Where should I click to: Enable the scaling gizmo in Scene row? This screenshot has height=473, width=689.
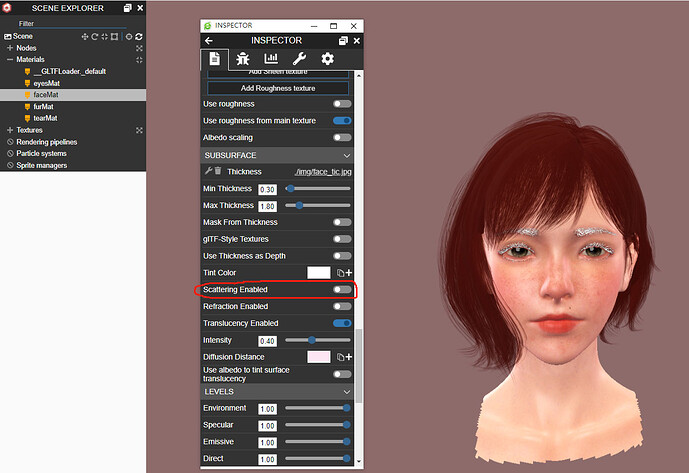coord(105,36)
